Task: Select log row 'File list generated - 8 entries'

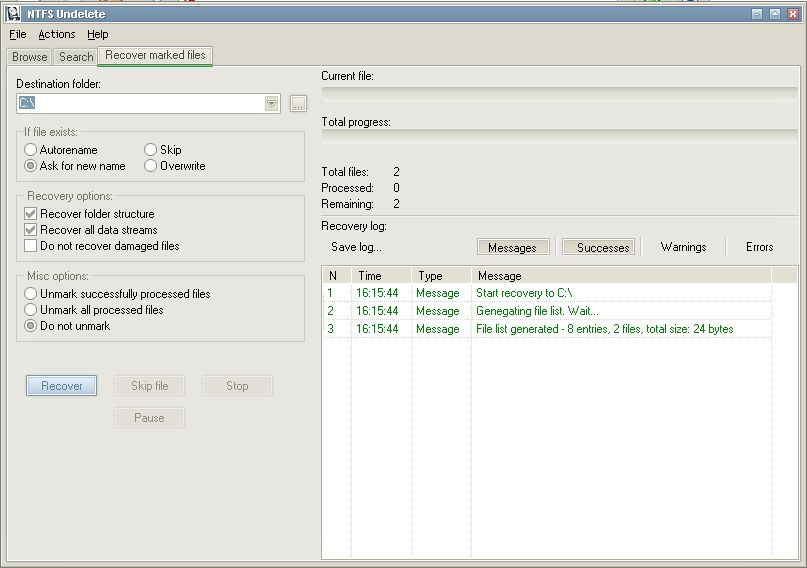Action: point(547,329)
